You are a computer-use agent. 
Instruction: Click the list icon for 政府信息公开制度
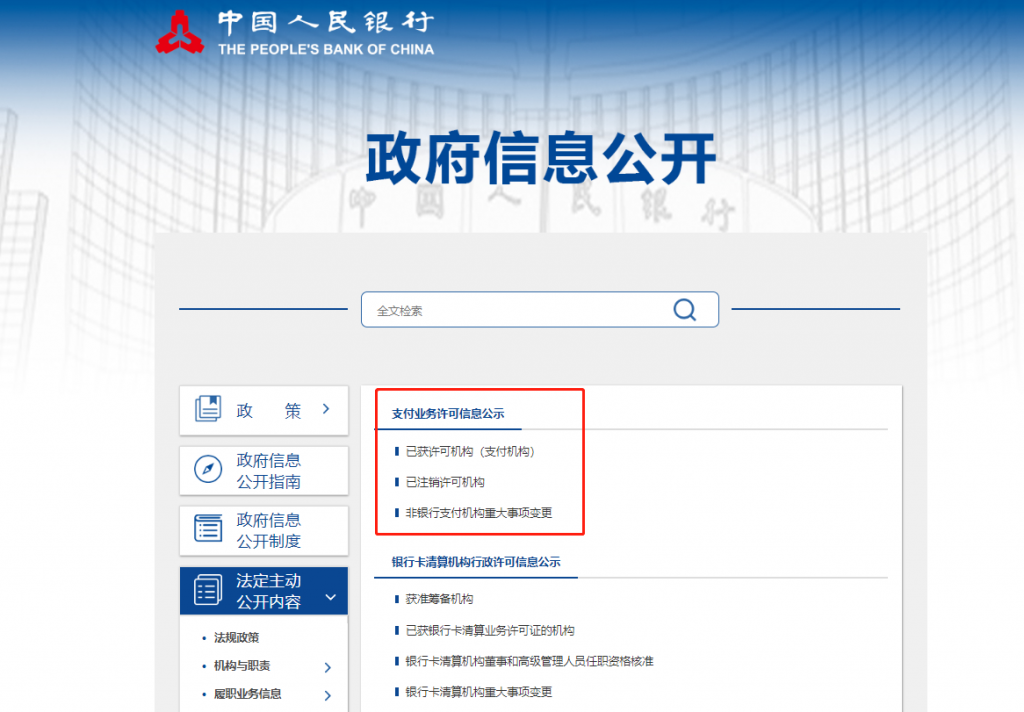208,528
